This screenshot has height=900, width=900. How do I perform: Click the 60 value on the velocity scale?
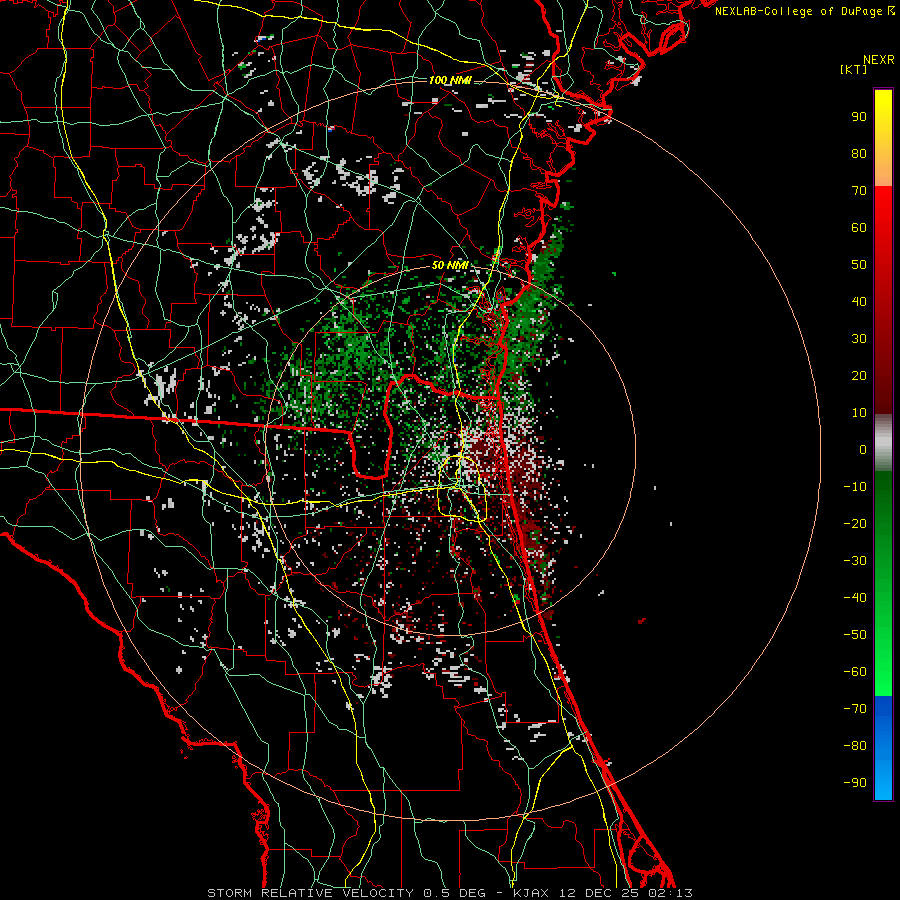[859, 228]
